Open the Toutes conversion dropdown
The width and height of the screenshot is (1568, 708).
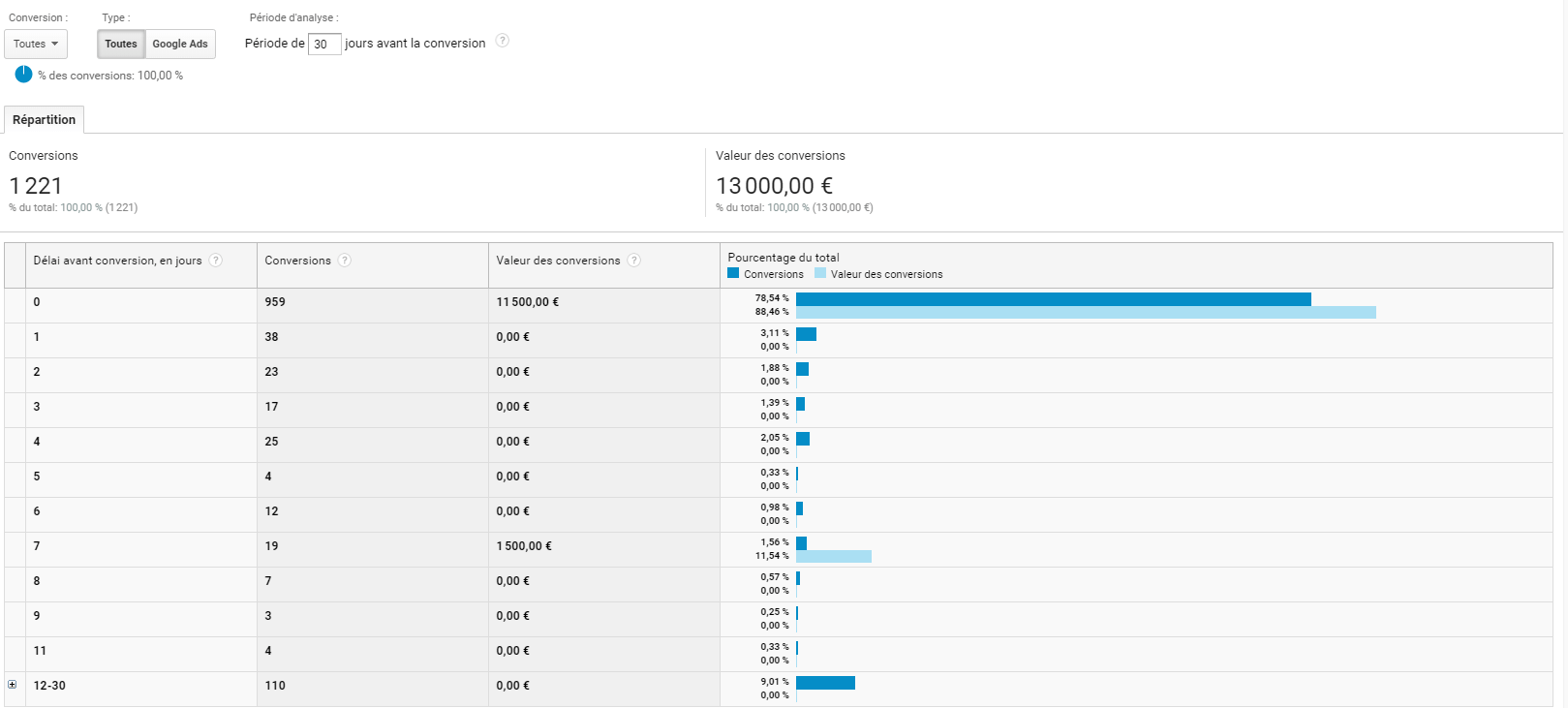click(x=36, y=44)
